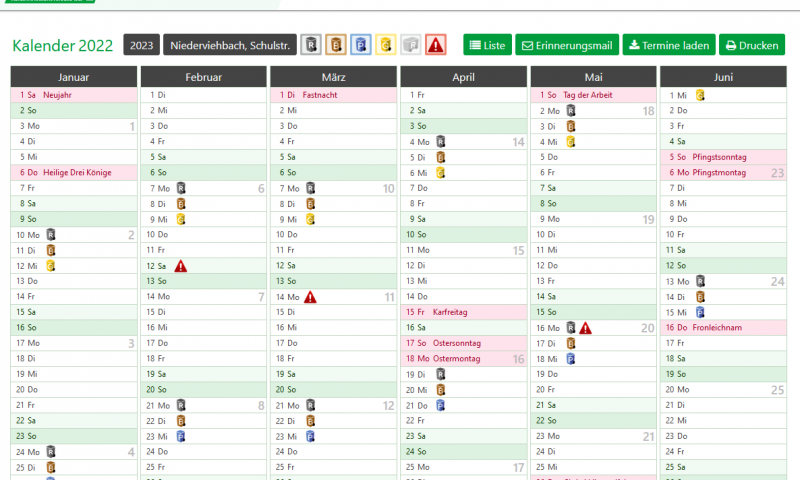Screen dimensions: 800x480
Task: Click the light gray disabled bin filter icon
Action: click(411, 45)
